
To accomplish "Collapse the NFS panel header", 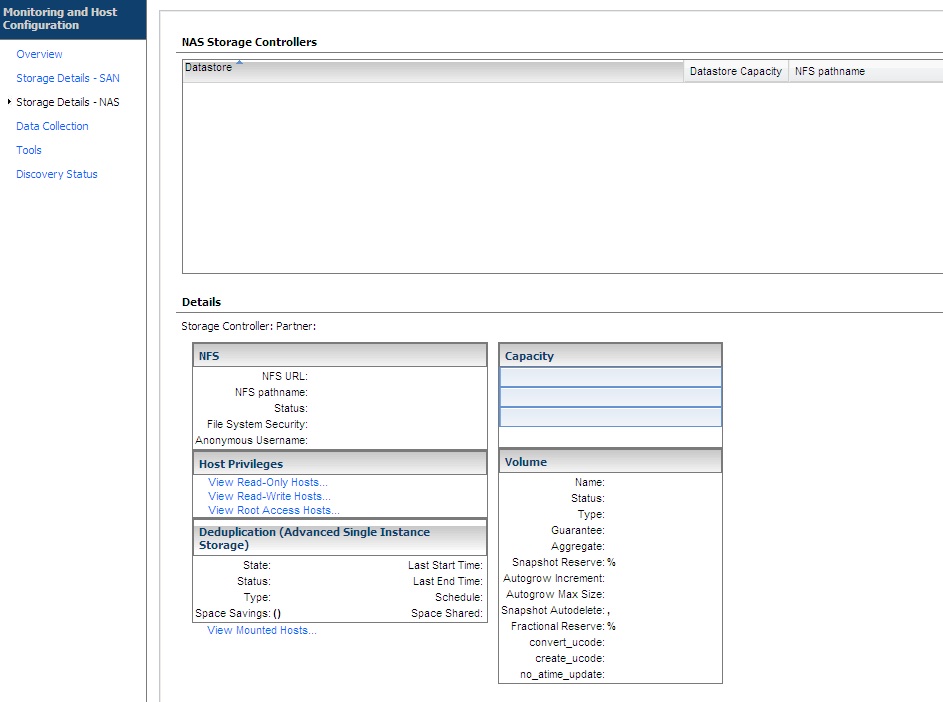I will tap(340, 356).
